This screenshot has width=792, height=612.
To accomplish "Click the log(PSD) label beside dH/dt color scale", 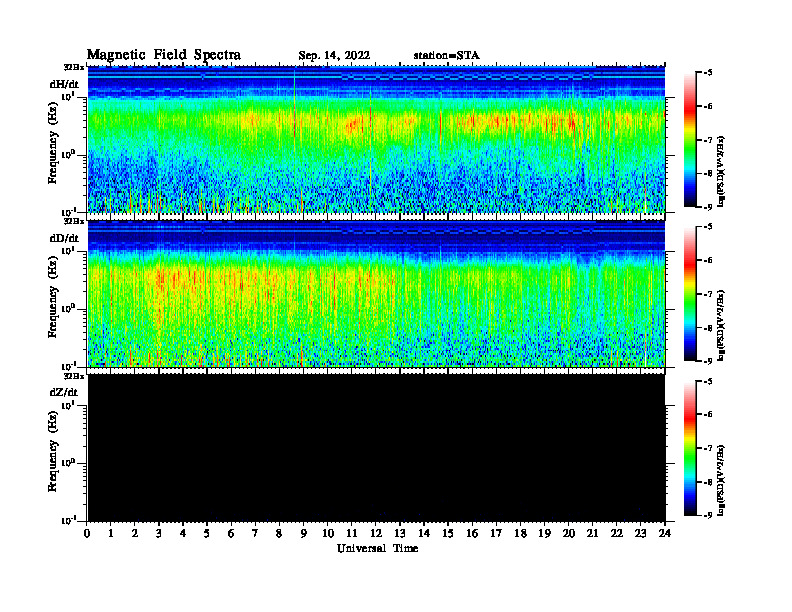I will pyautogui.click(x=722, y=171).
